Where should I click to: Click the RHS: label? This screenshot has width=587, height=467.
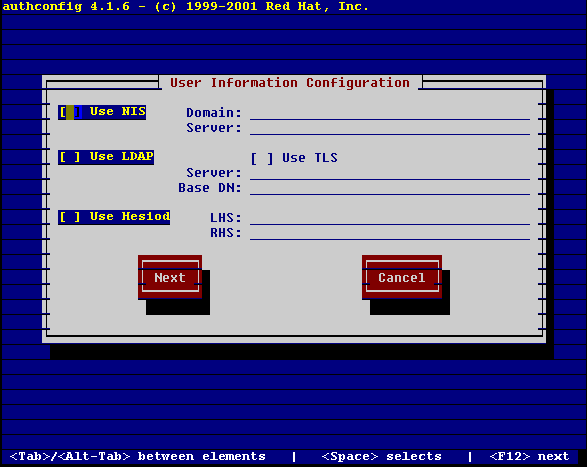[x=226, y=233]
